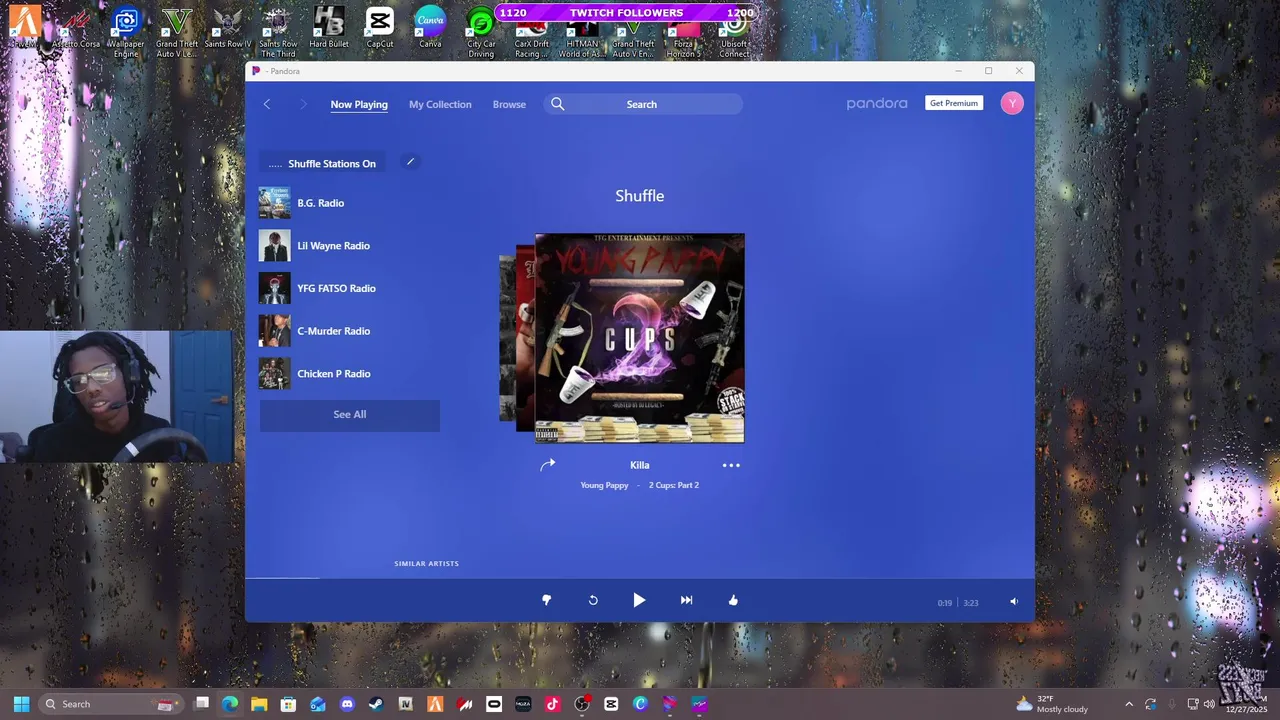Click the See All stations button
Screen dimensions: 1280x720
pyautogui.click(x=350, y=414)
